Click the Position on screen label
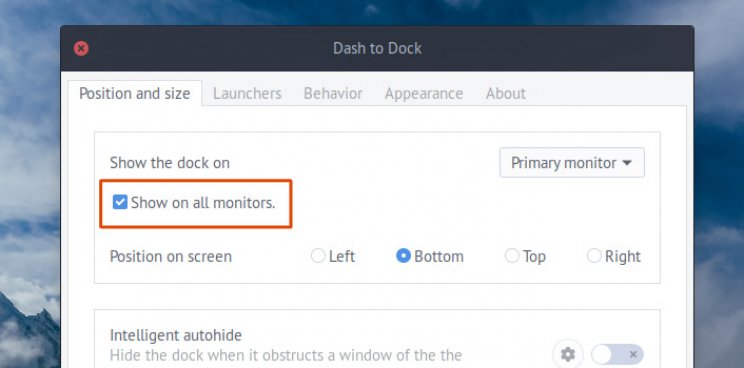Image resolution: width=744 pixels, height=368 pixels. [x=171, y=257]
